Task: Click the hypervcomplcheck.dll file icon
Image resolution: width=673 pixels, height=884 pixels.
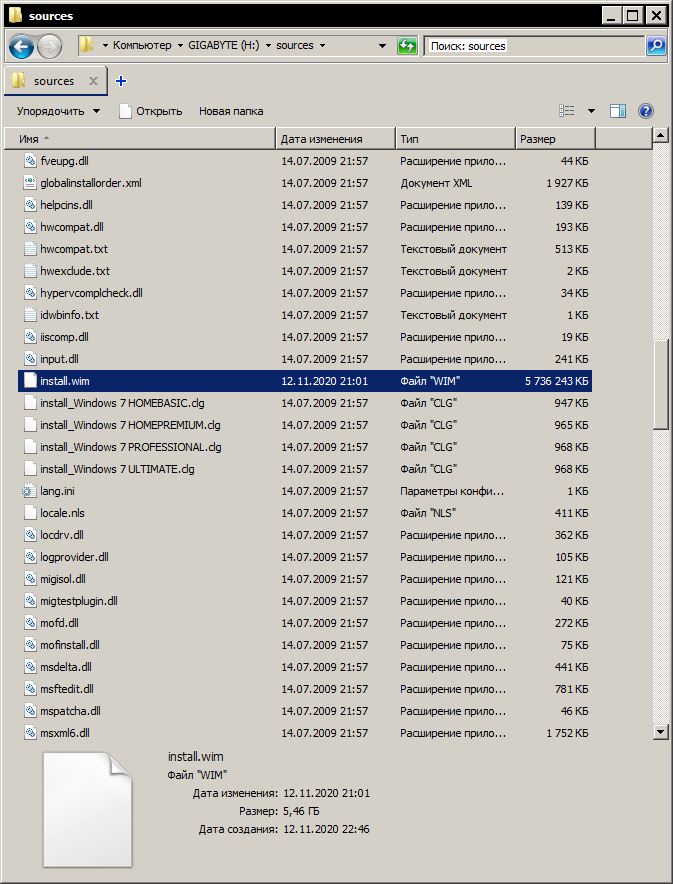Action: point(30,293)
